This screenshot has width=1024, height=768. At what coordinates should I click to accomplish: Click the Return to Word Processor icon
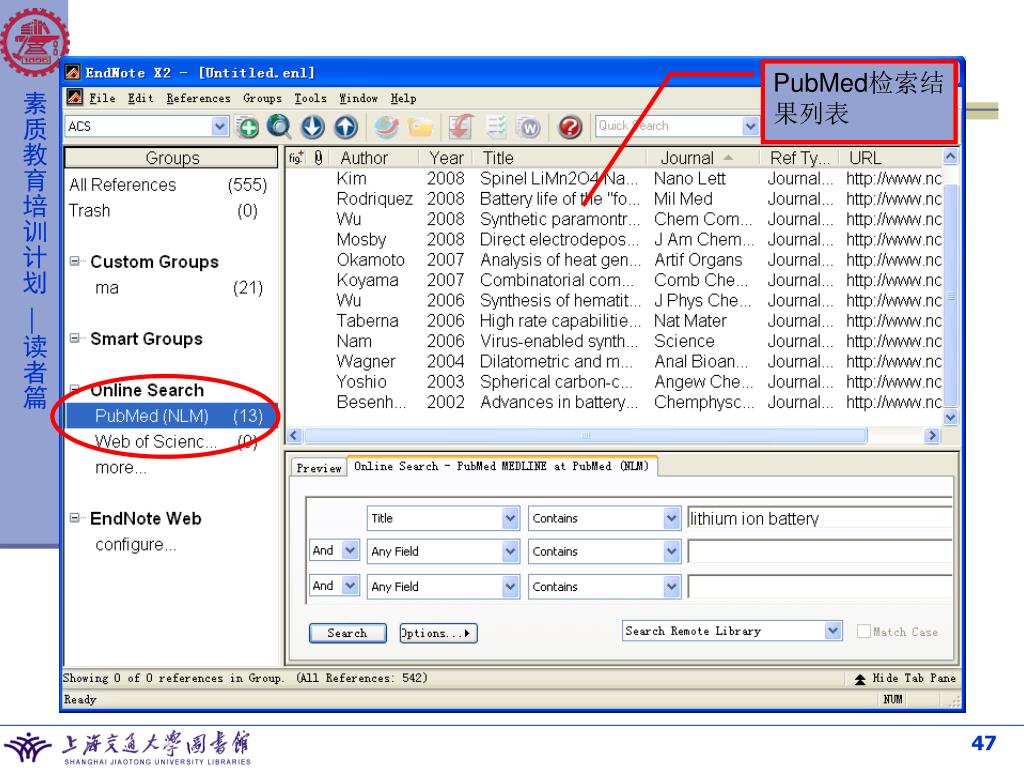(x=528, y=127)
